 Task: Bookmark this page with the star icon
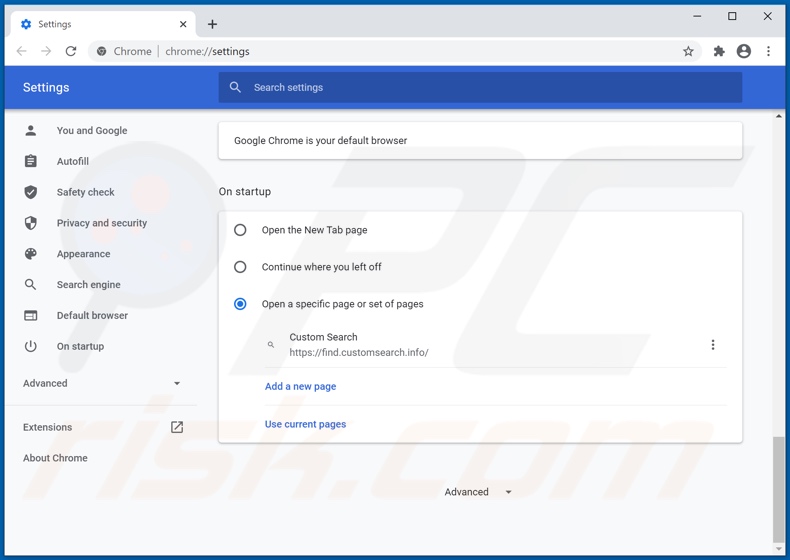point(688,51)
